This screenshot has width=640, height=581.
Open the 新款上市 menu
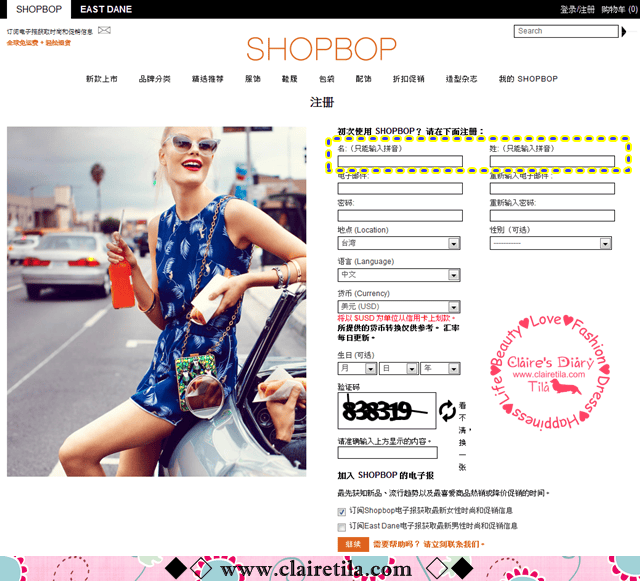click(101, 78)
